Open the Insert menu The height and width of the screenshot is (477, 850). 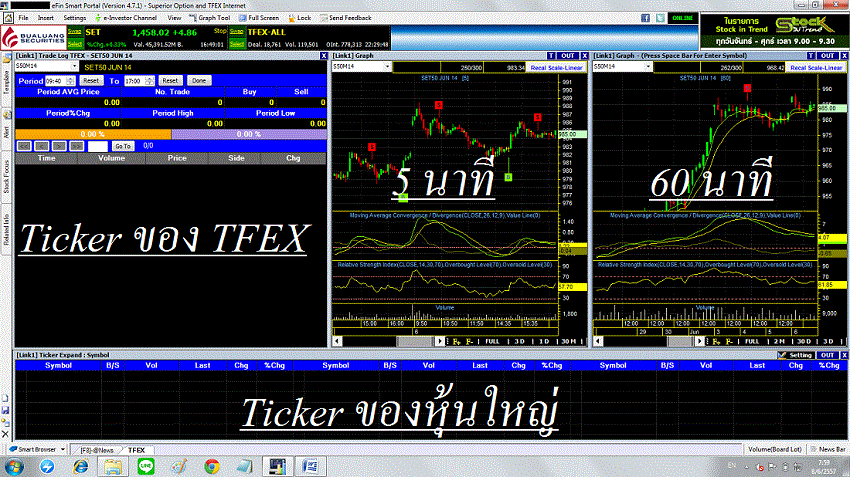point(46,18)
